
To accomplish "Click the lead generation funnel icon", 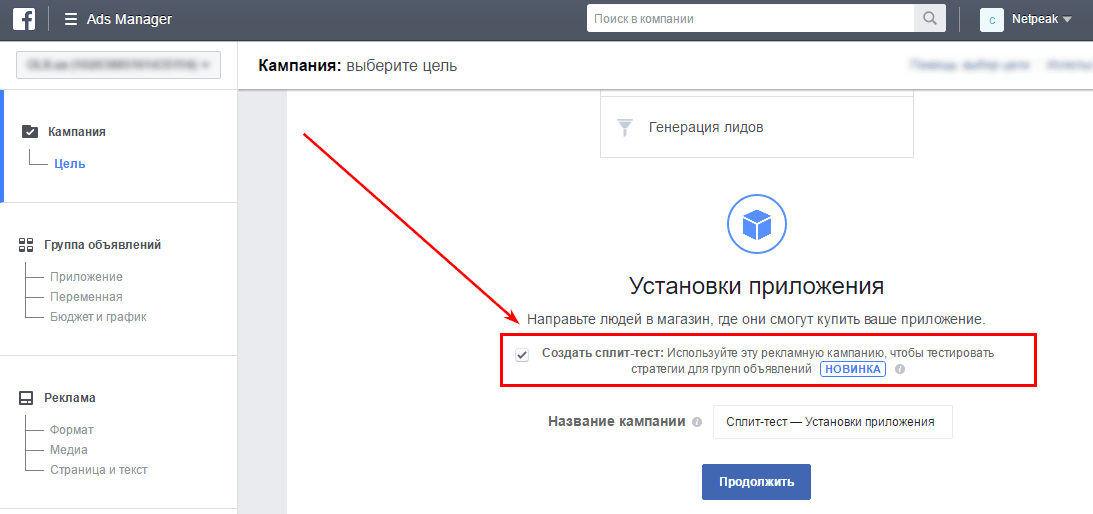I will (625, 127).
